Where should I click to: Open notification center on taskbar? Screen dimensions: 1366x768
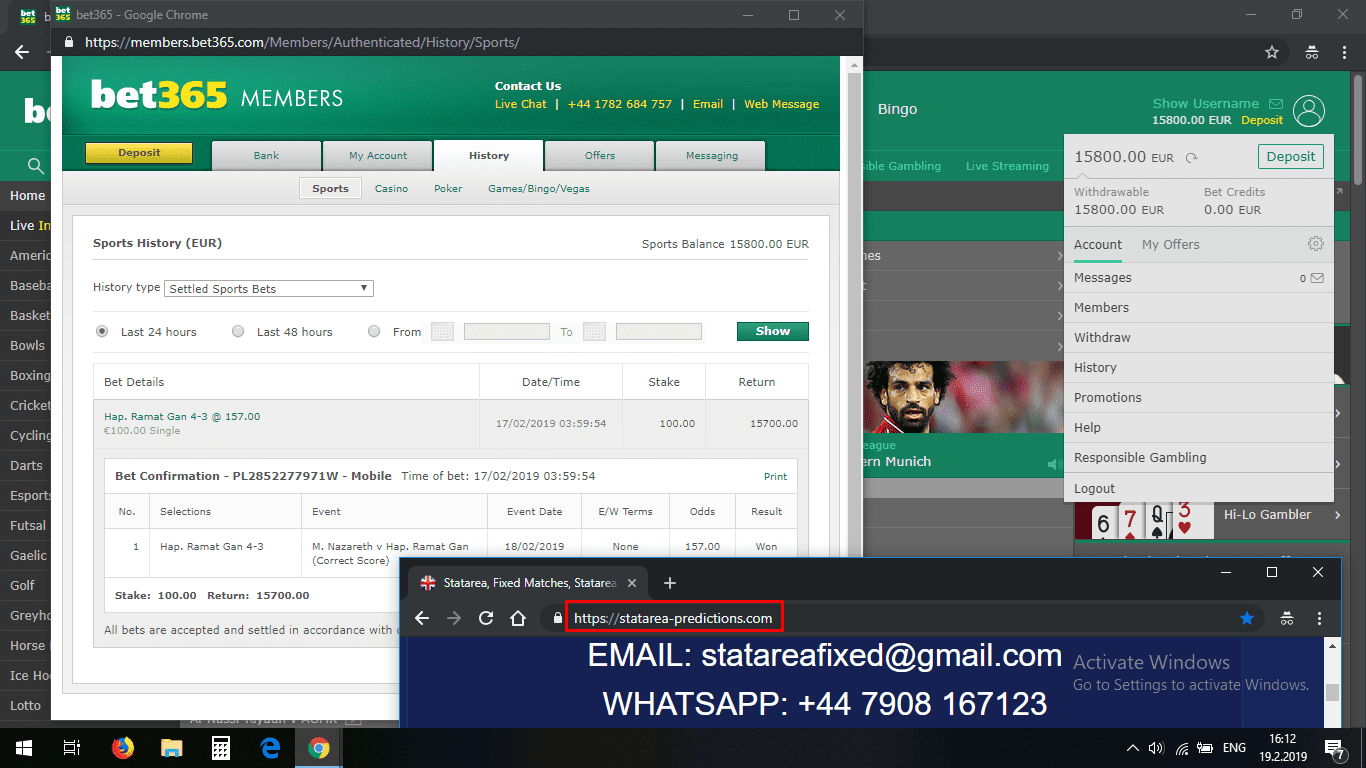pos(1333,747)
